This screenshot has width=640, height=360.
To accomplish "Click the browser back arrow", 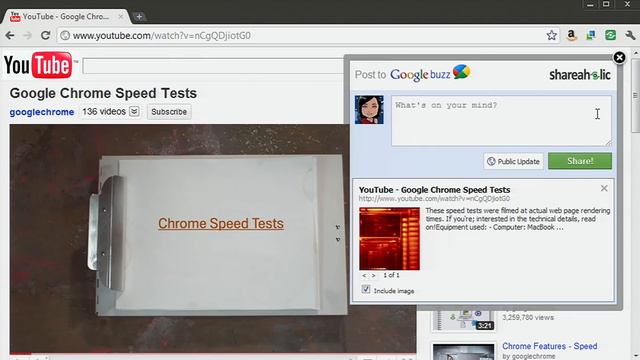I will [10, 36].
